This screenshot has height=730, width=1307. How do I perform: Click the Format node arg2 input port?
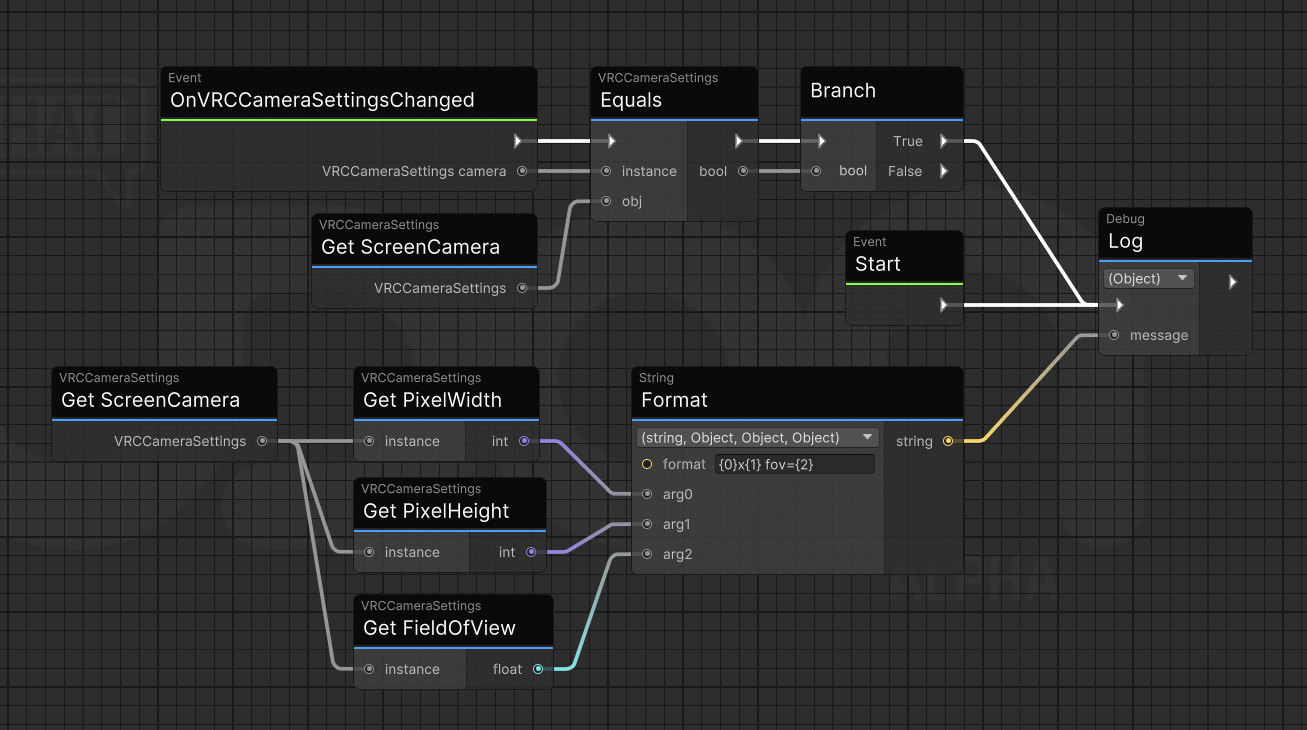(647, 554)
